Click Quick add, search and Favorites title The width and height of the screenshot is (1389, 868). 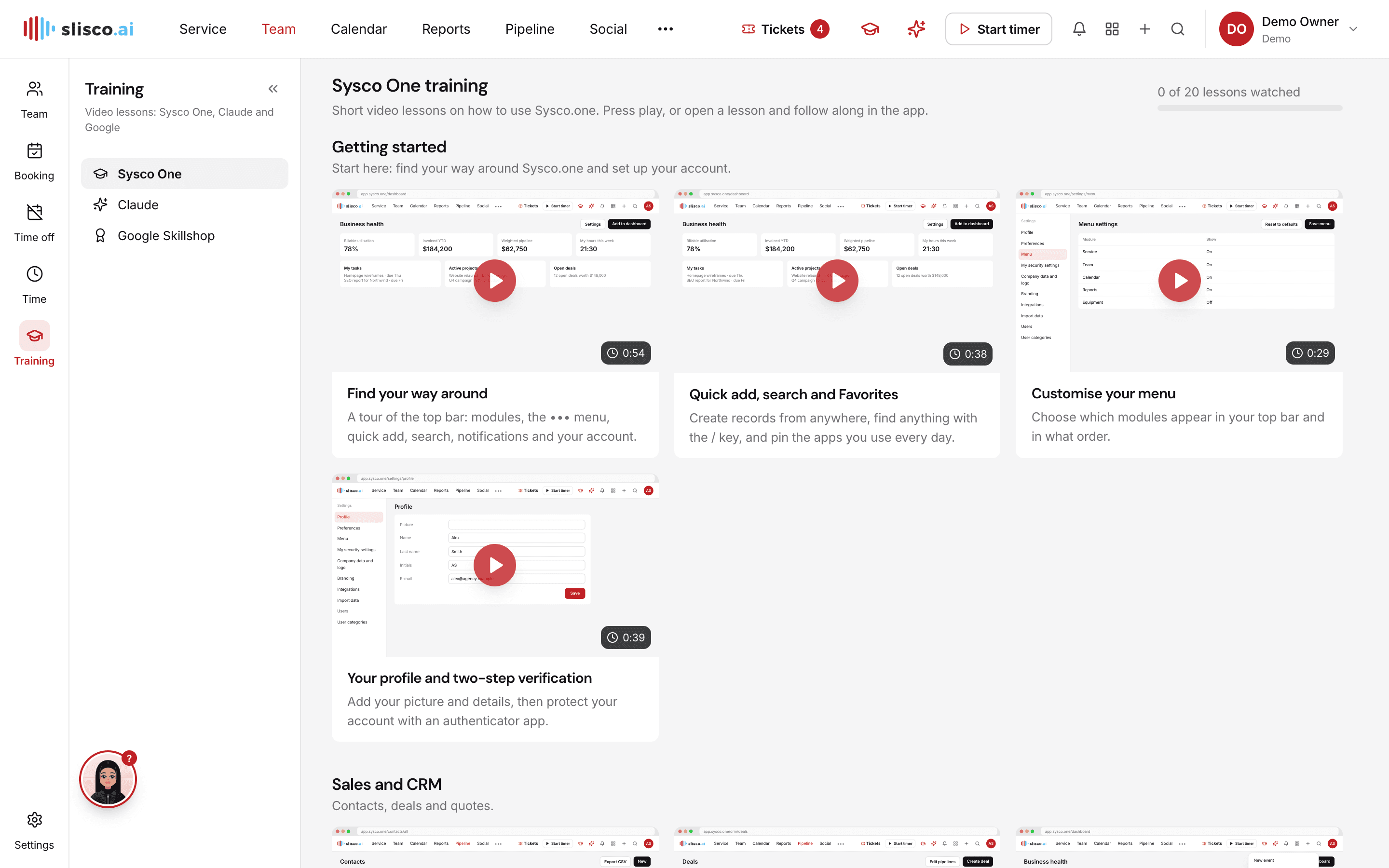click(x=793, y=394)
